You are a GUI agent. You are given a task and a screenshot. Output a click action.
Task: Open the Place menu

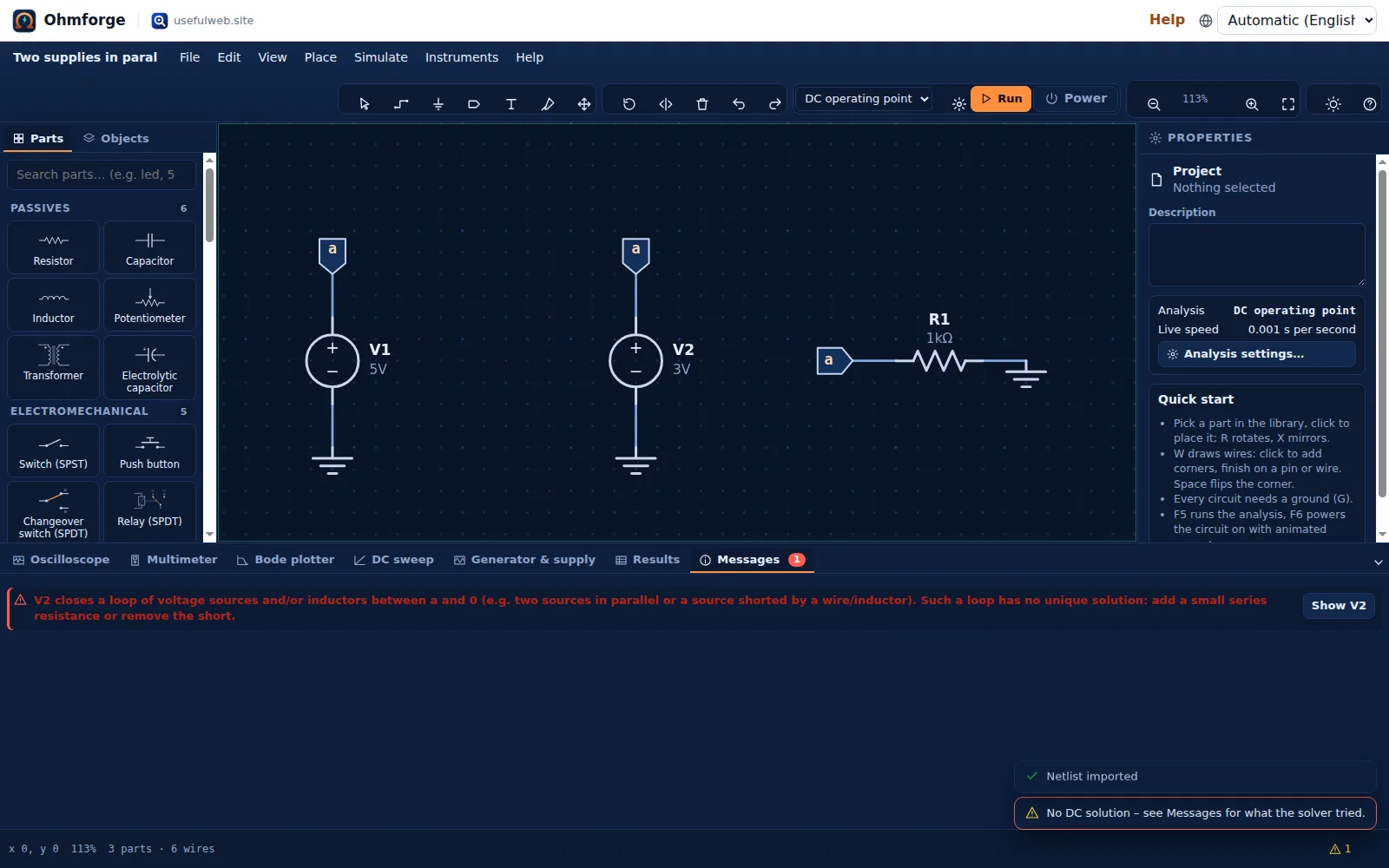point(320,57)
